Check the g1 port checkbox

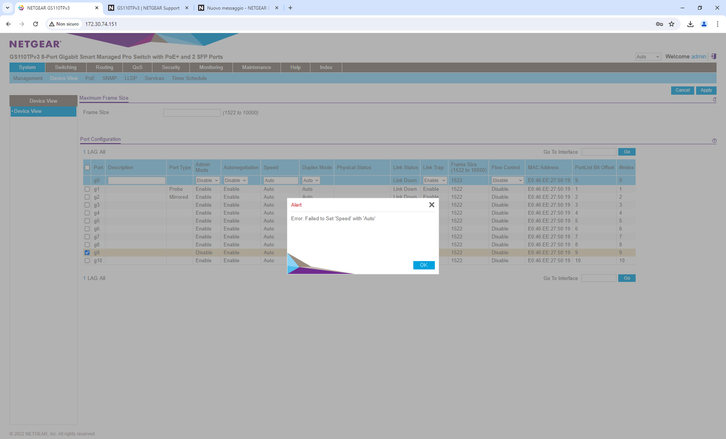tap(87, 189)
